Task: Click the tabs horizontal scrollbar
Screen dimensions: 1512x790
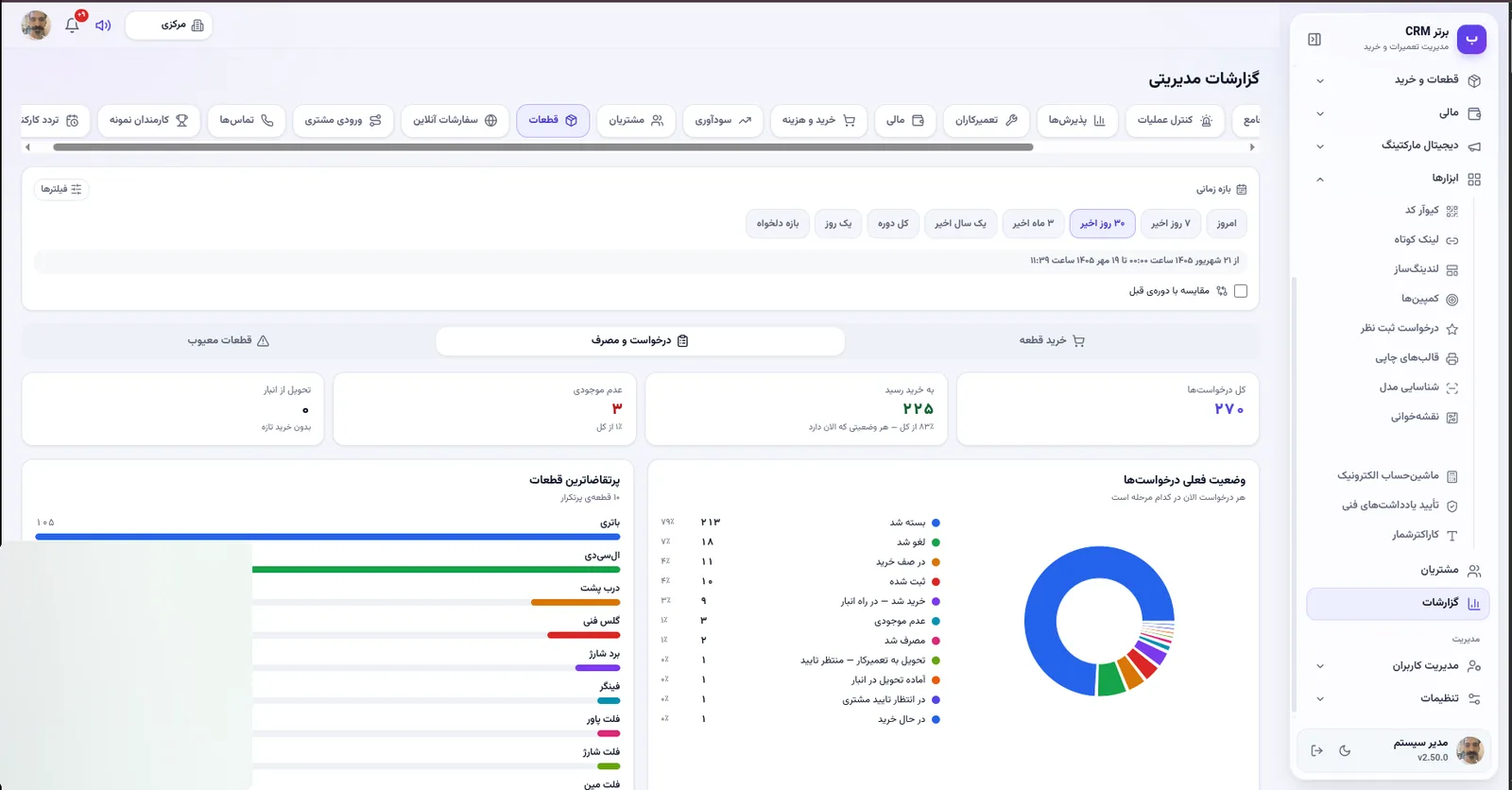Action: tap(542, 147)
